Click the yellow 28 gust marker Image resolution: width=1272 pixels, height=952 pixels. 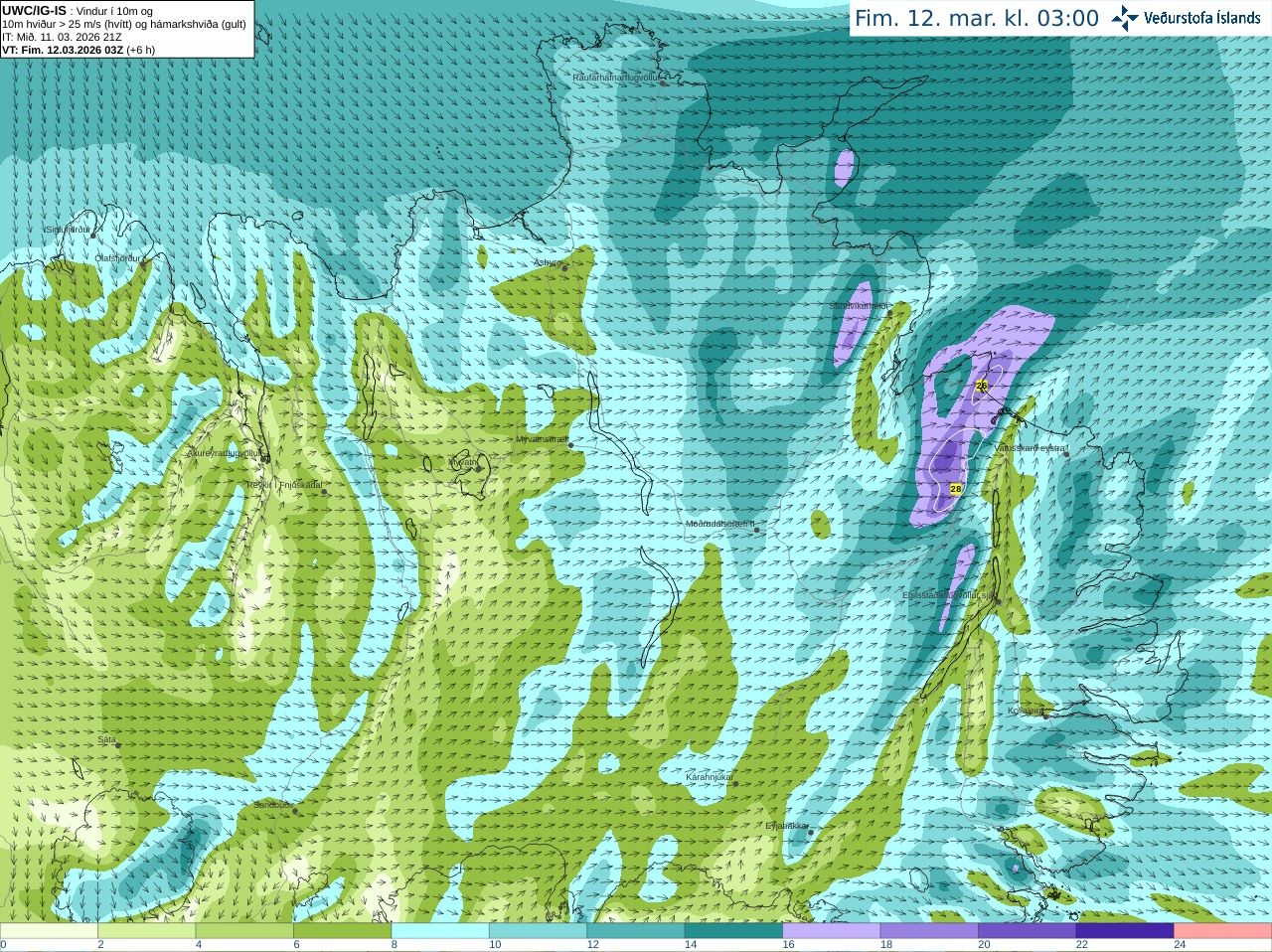click(956, 489)
